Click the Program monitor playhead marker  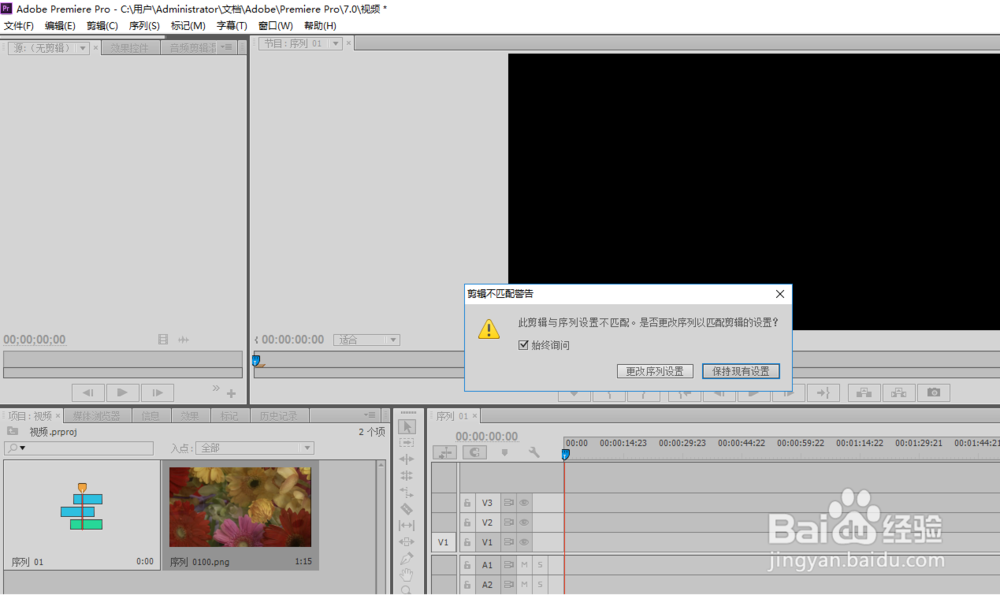tap(256, 360)
